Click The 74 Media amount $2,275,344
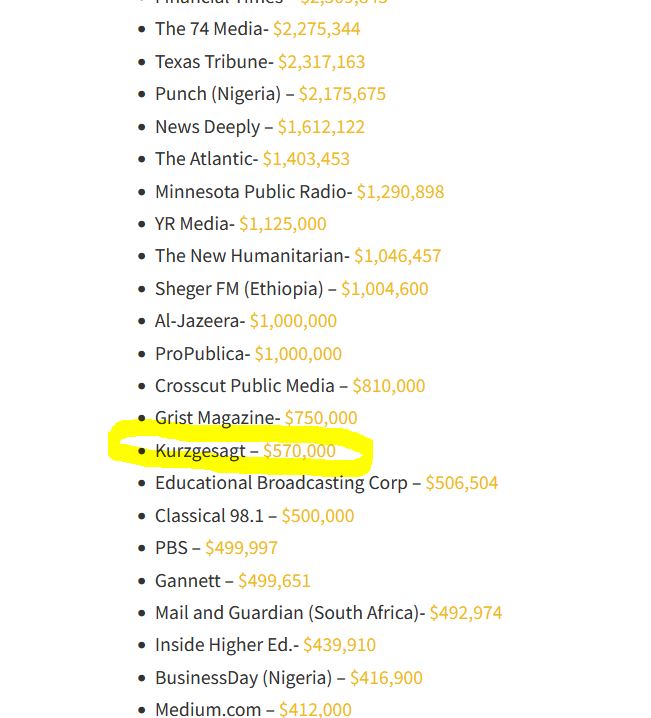The image size is (651, 718). pos(316,29)
